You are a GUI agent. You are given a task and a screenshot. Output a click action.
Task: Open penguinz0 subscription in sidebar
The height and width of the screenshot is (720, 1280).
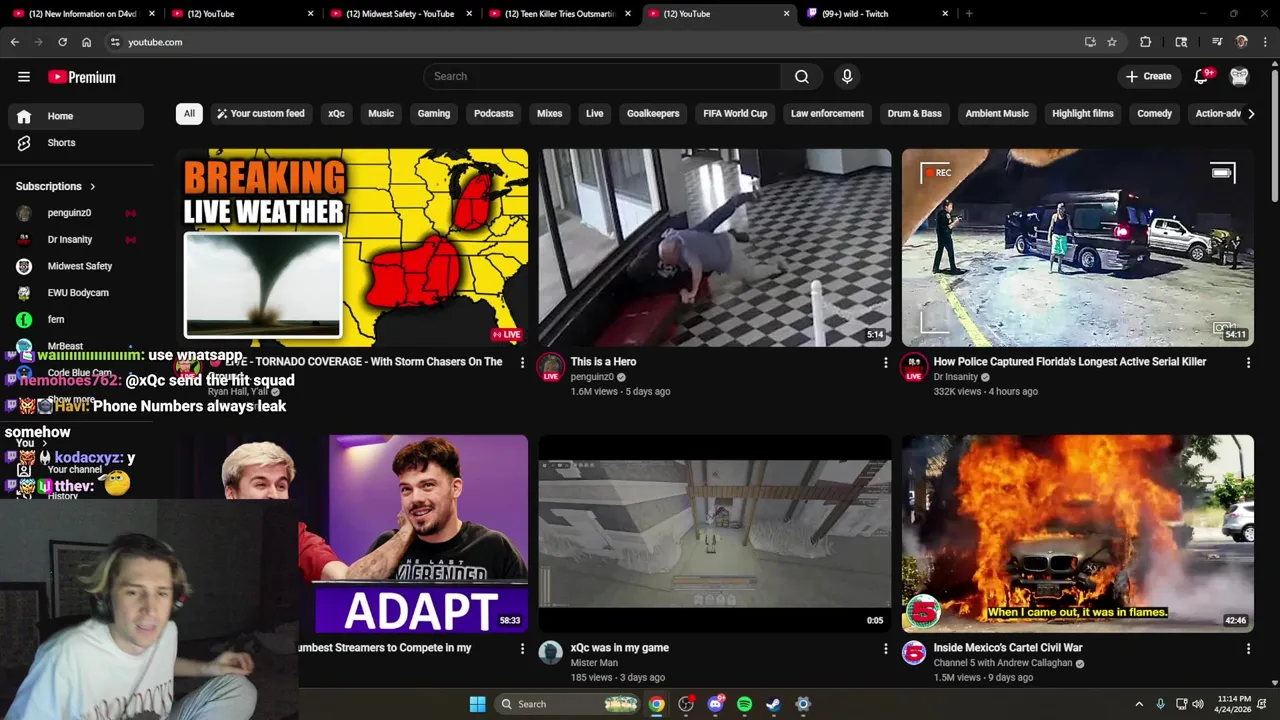point(76,213)
